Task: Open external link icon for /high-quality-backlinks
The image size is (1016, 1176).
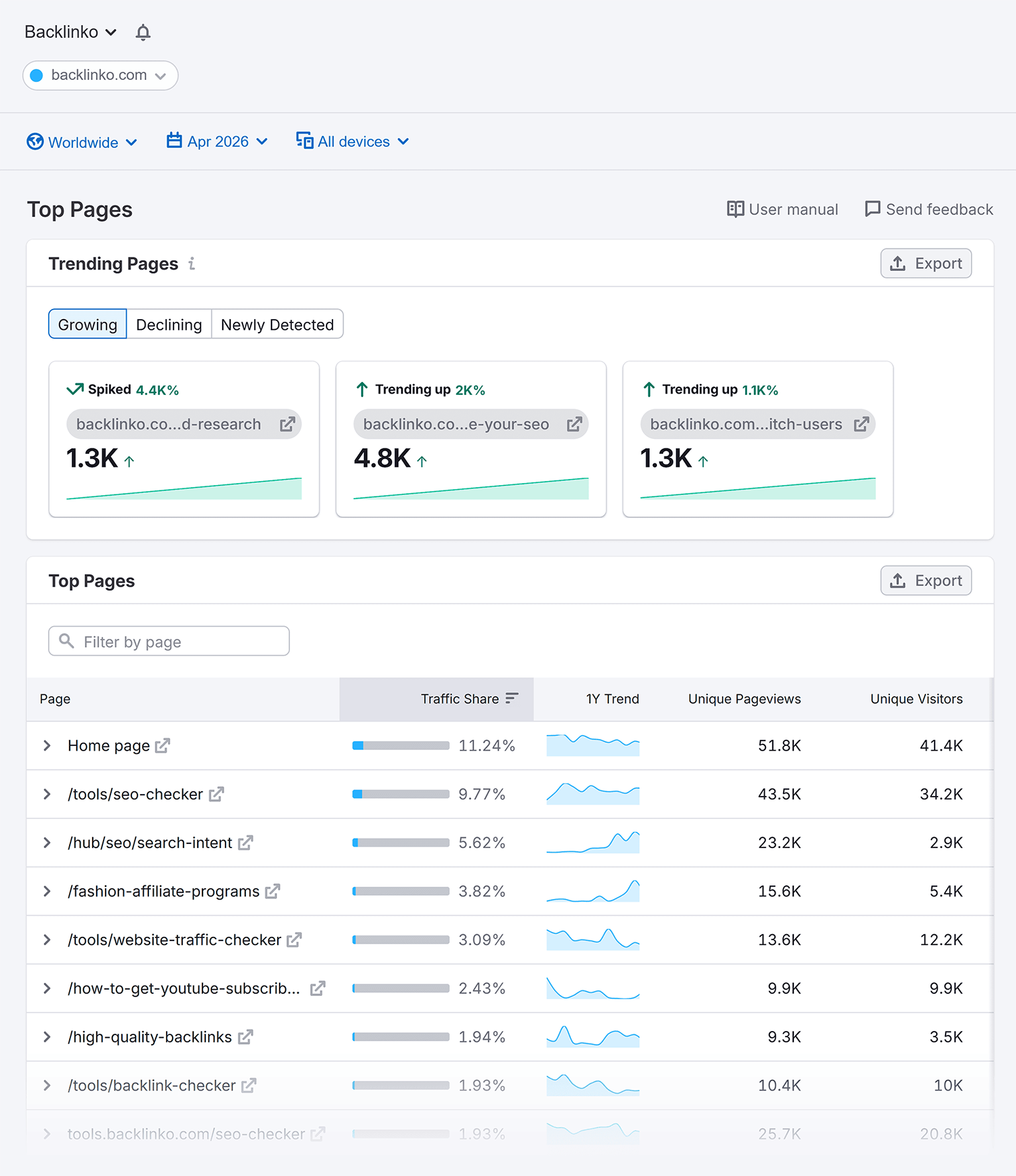Action: [245, 1037]
